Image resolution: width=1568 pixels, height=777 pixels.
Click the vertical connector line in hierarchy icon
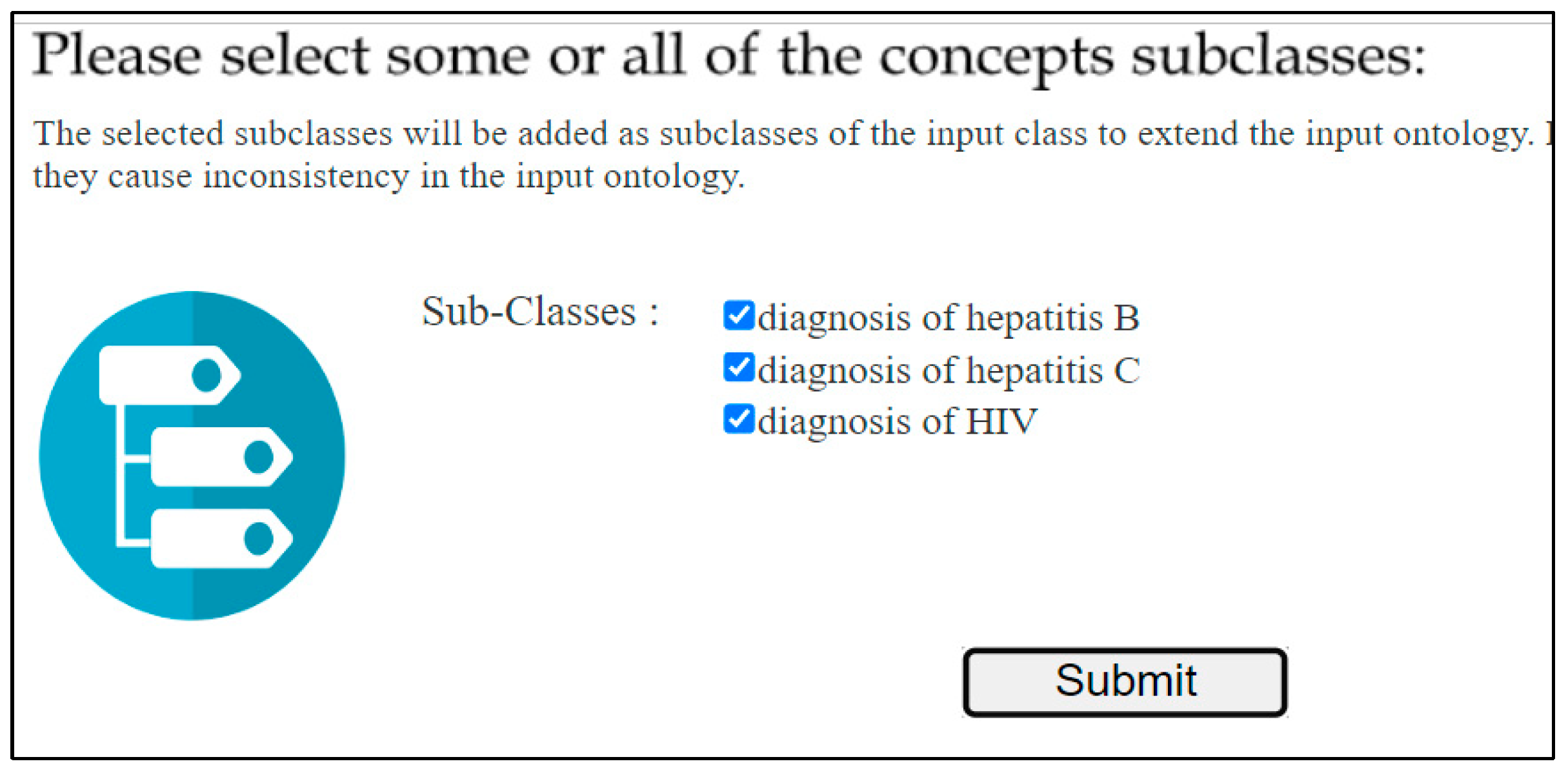[121, 478]
